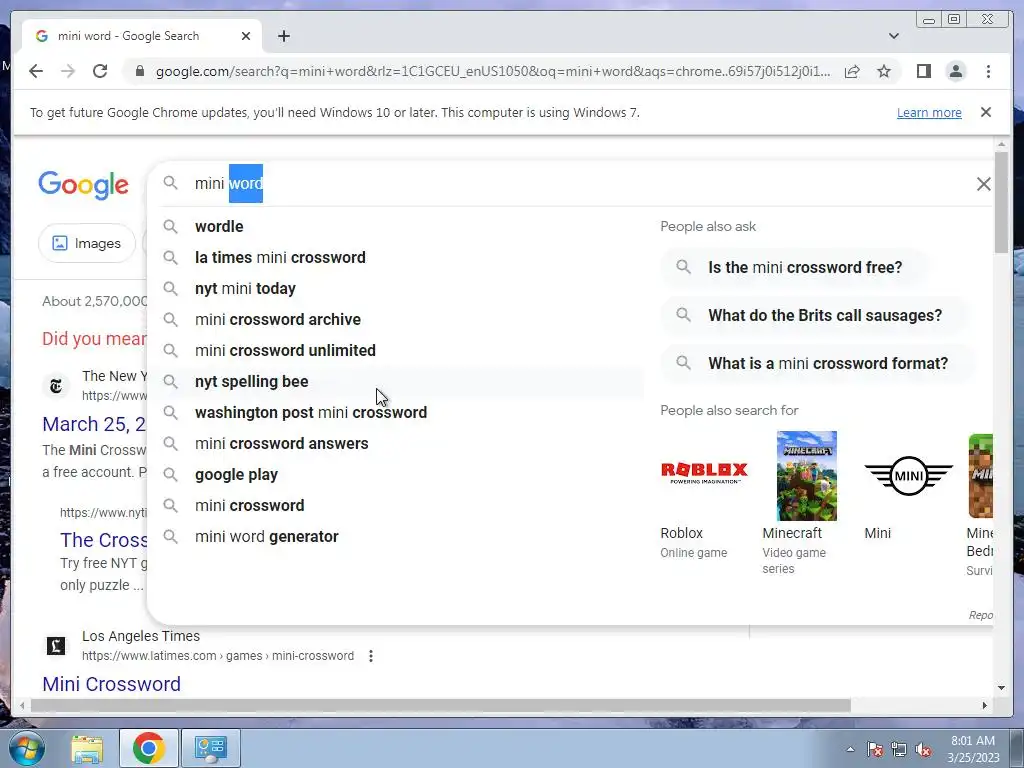
Task: Choose the nyt spelling bee suggestion
Action: click(x=398, y=381)
